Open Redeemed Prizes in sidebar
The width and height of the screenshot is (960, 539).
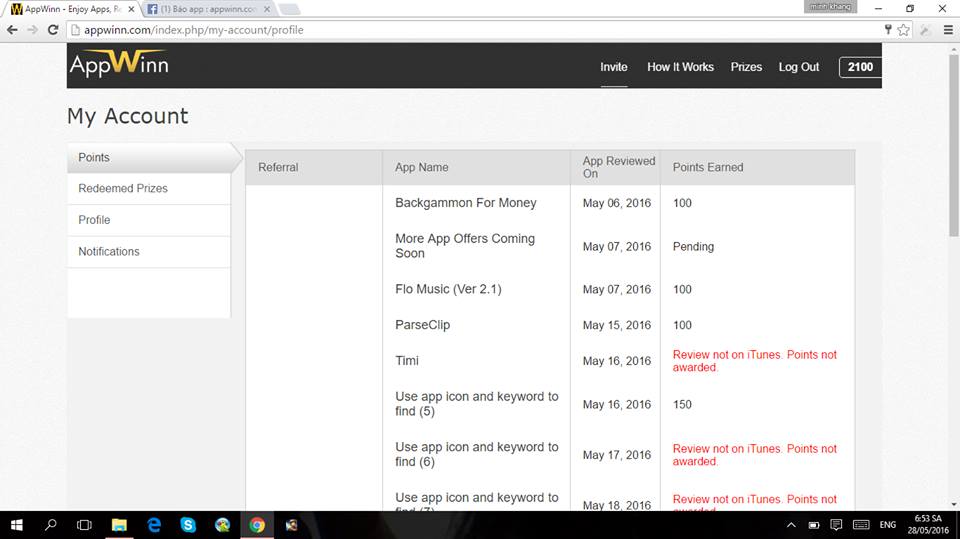coord(149,189)
